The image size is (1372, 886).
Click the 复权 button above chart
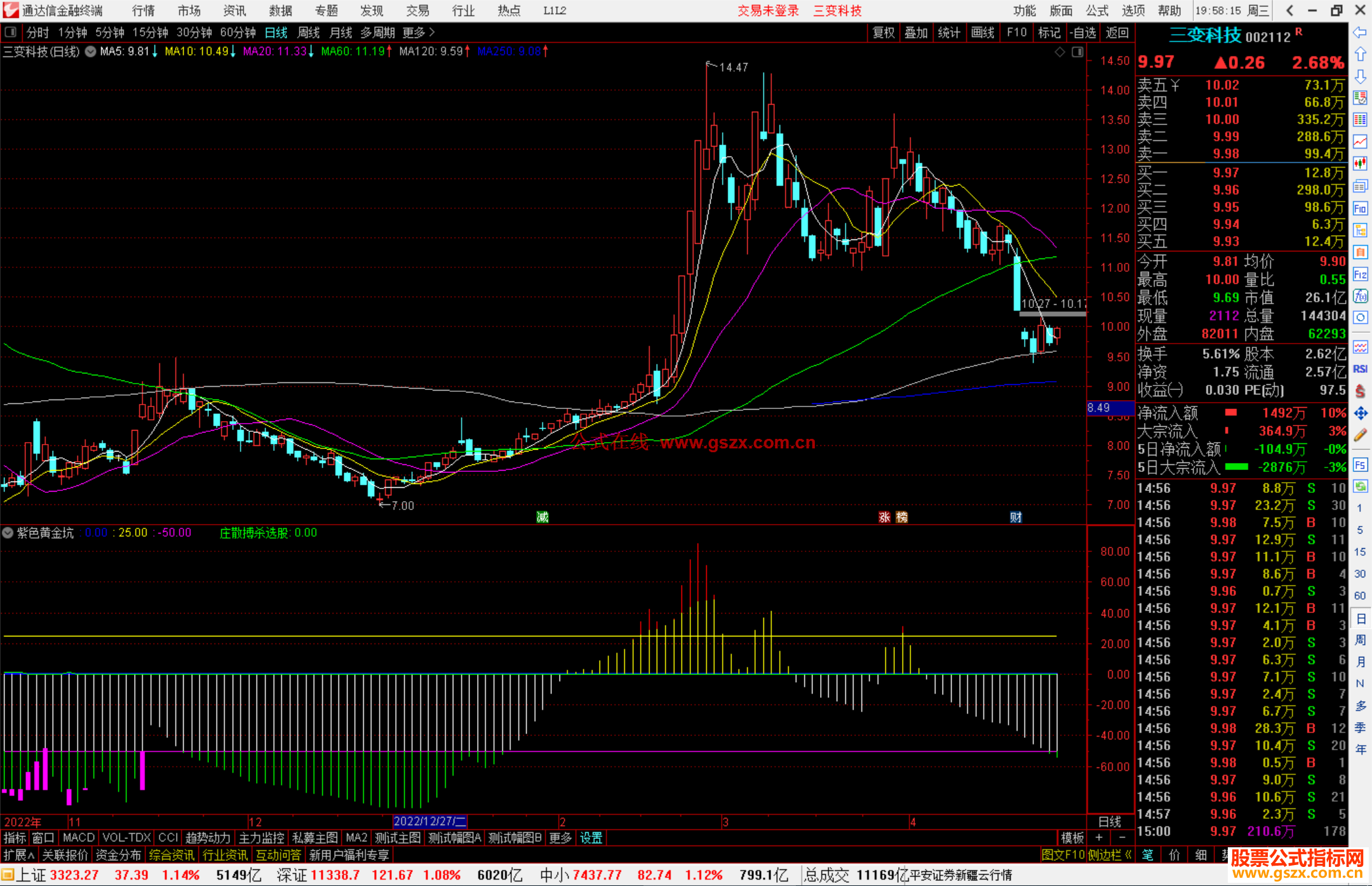(884, 32)
